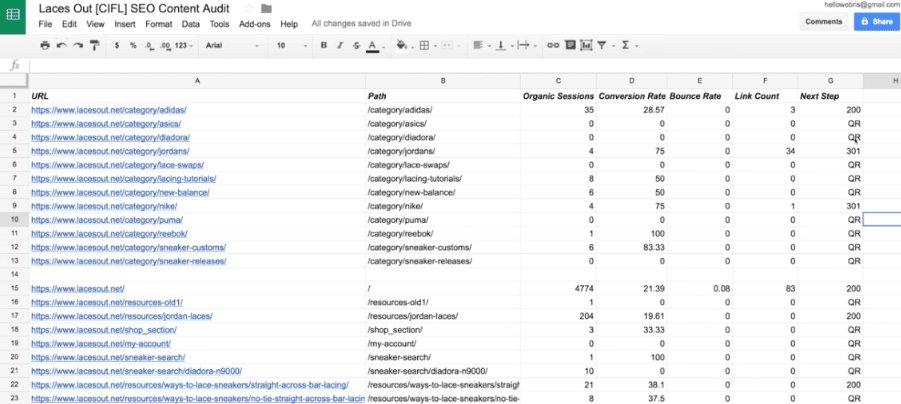Open the fill color bucket
This screenshot has height=404, width=901.
coord(402,45)
